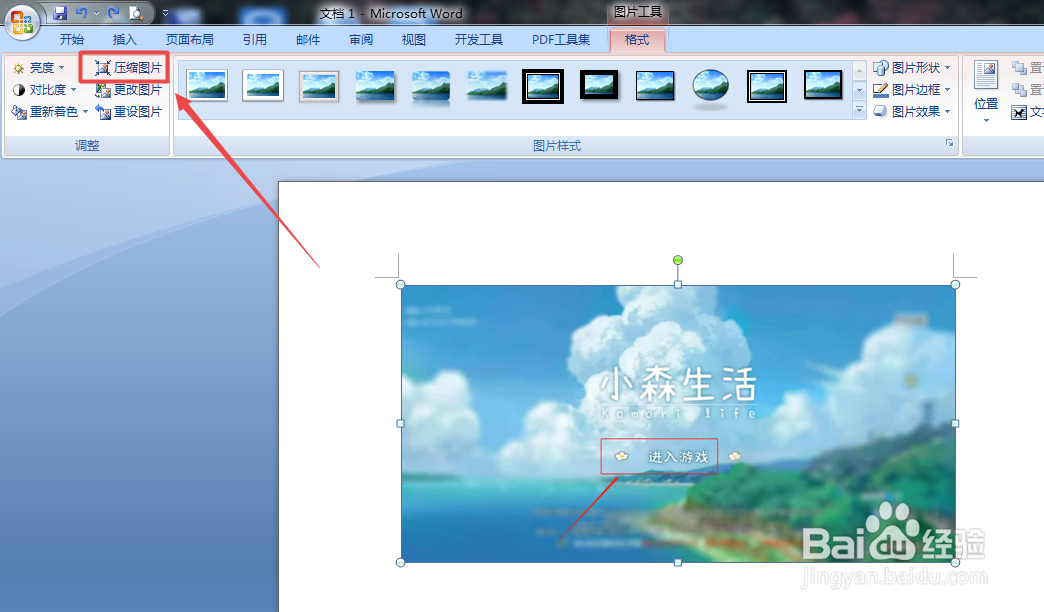Click bring to front icon in arrange group

pyautogui.click(x=1019, y=67)
